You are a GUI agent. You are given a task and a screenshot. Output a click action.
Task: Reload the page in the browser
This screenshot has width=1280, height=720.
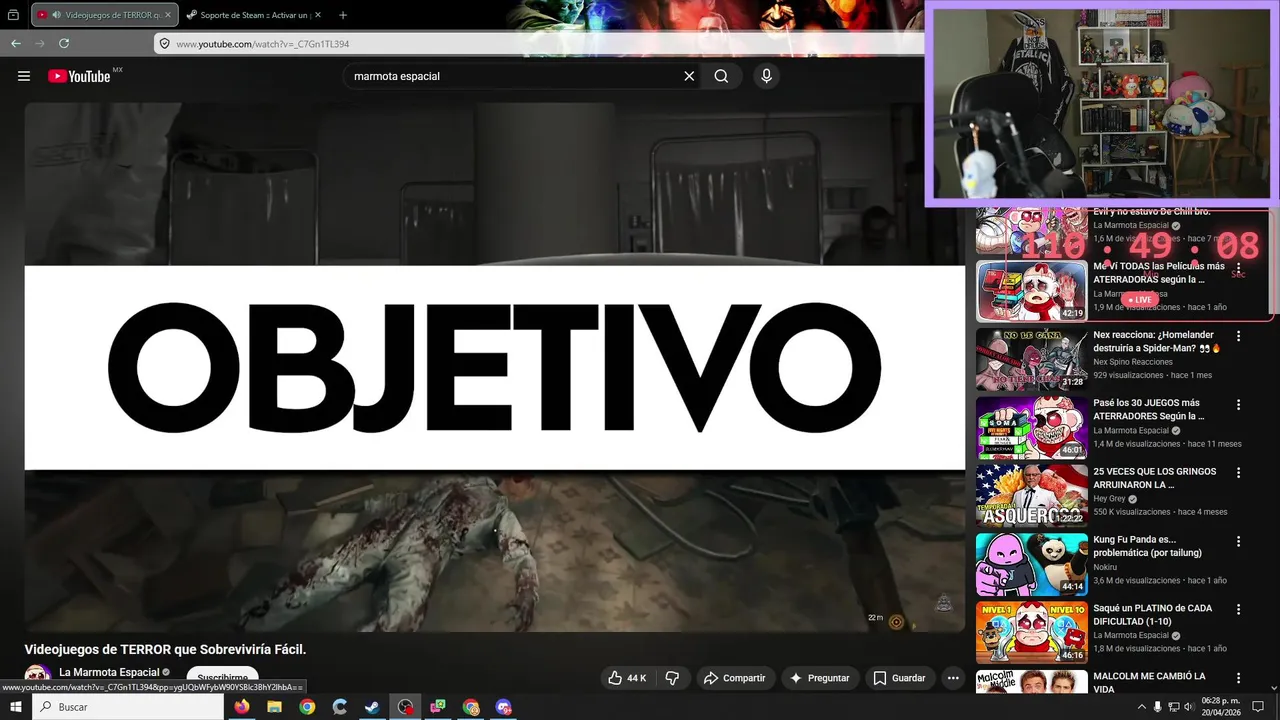pos(64,43)
